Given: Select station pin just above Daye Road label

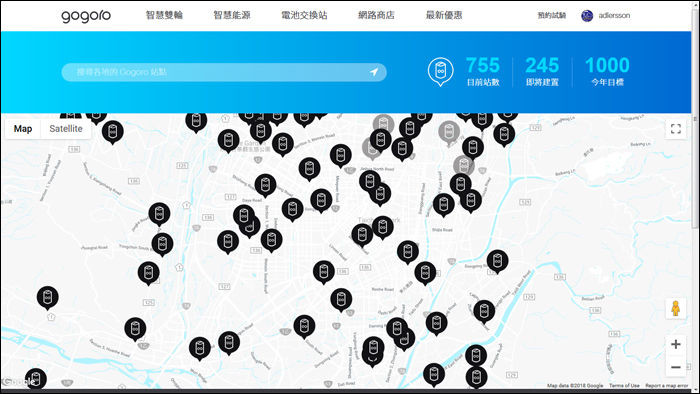Looking at the screenshot, I should click(265, 185).
